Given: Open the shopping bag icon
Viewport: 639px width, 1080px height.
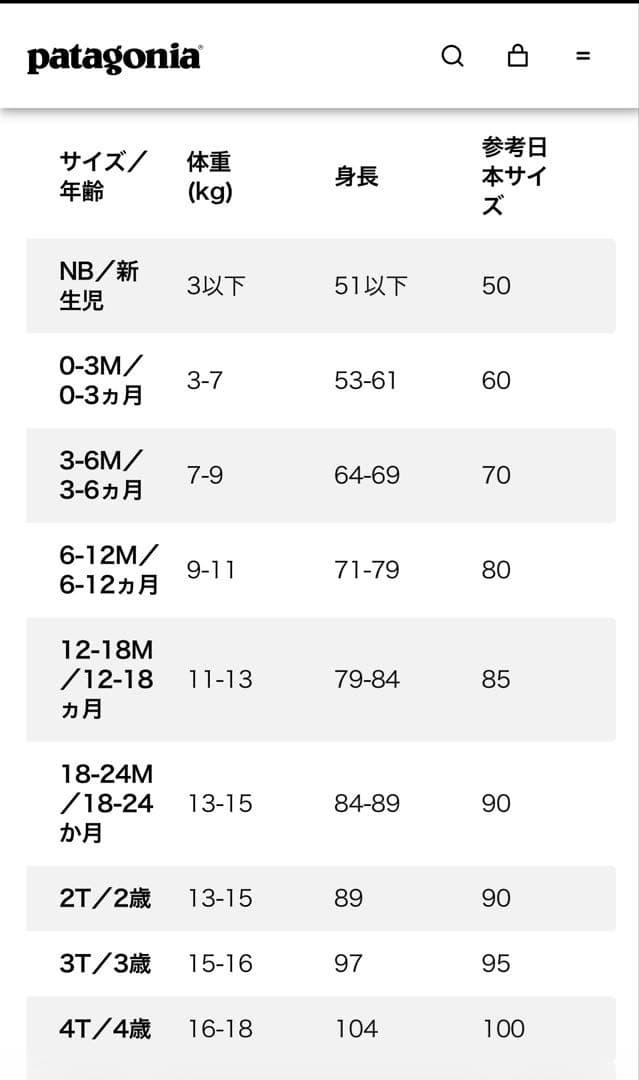Looking at the screenshot, I should click(x=518, y=56).
